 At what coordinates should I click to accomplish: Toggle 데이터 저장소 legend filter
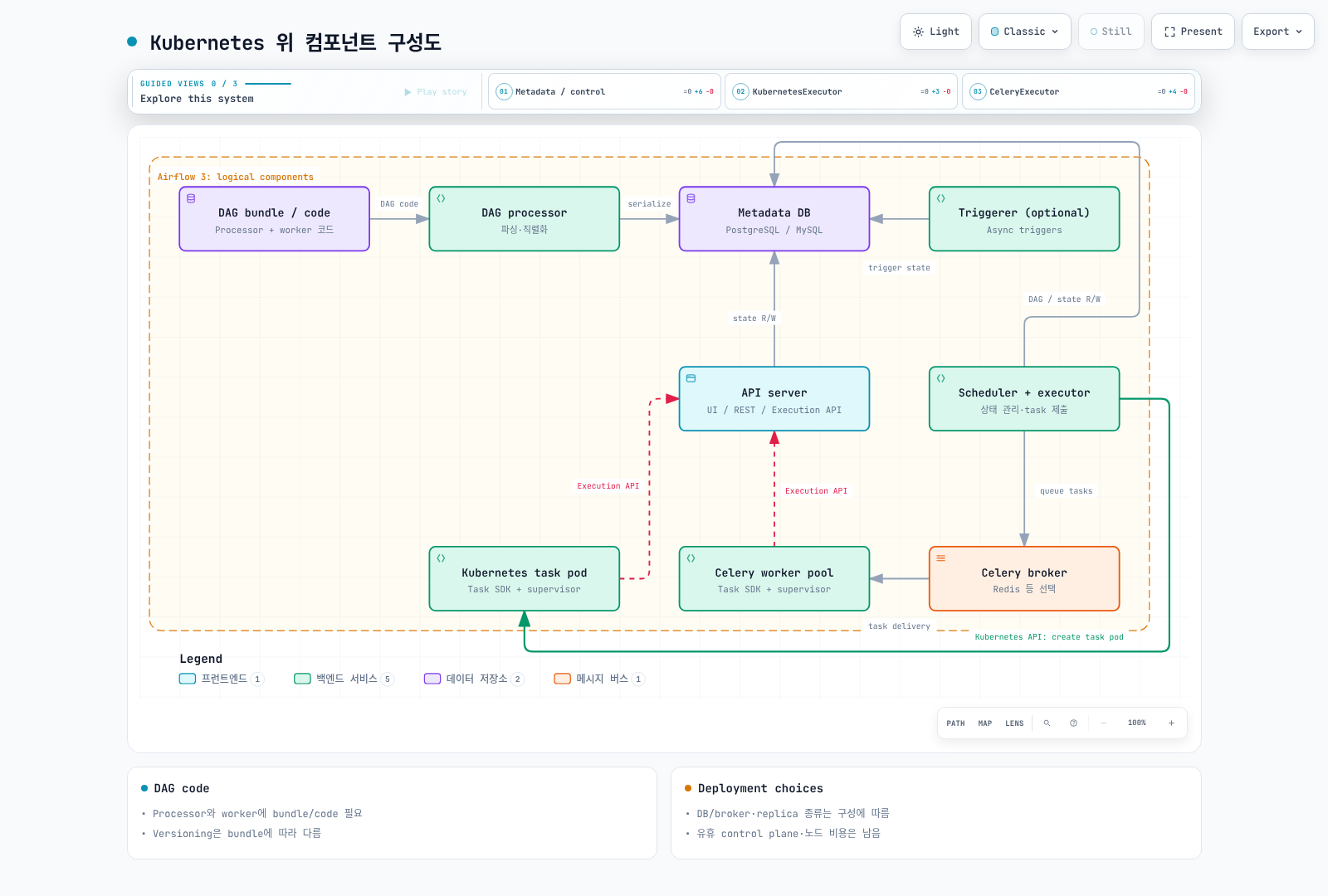pos(474,679)
